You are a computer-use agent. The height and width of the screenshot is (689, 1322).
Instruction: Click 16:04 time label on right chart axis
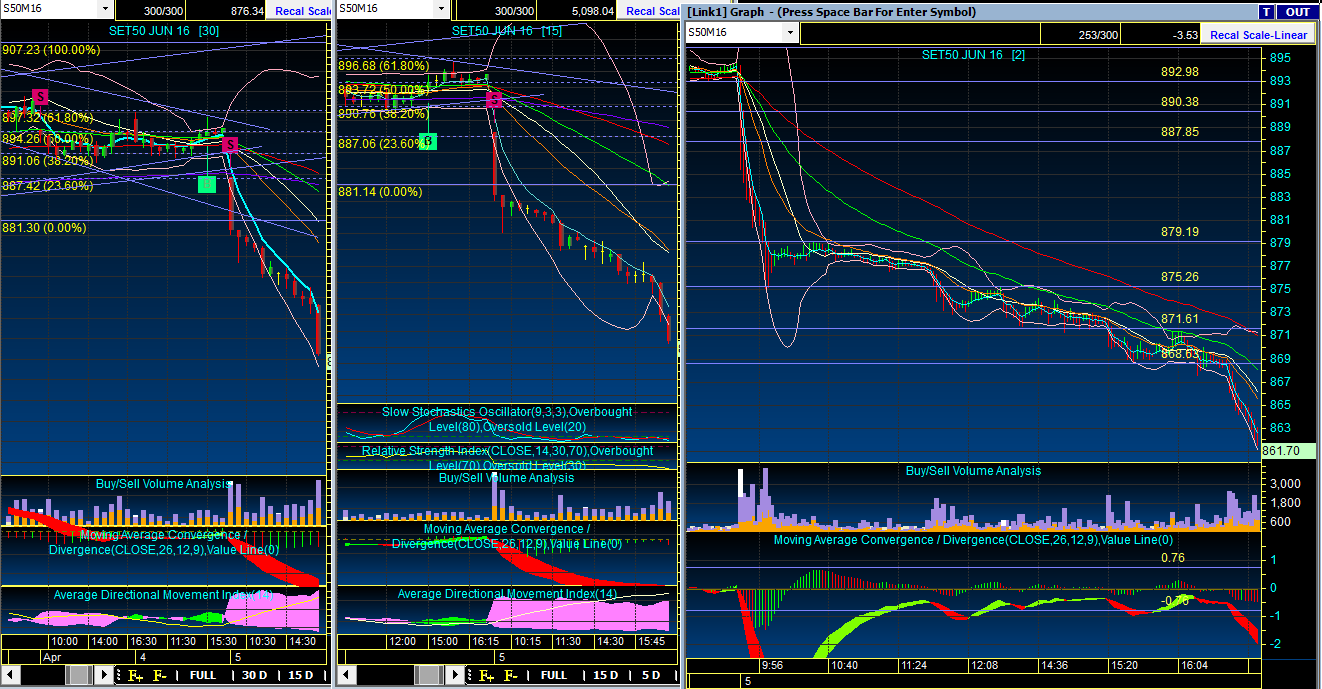(1193, 664)
